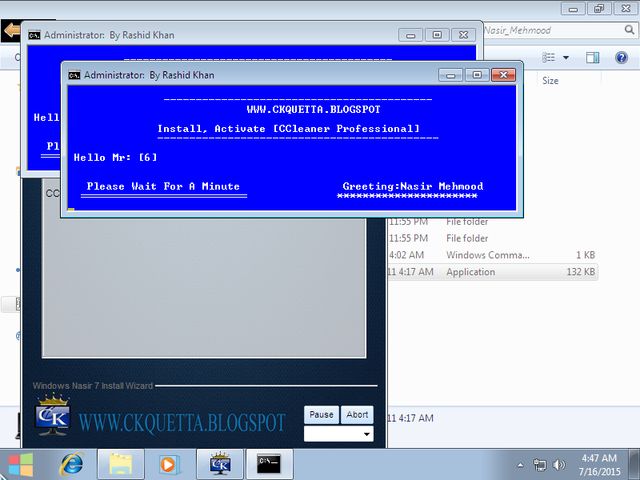
Task: Open the Windows Start button
Action: (x=20, y=464)
